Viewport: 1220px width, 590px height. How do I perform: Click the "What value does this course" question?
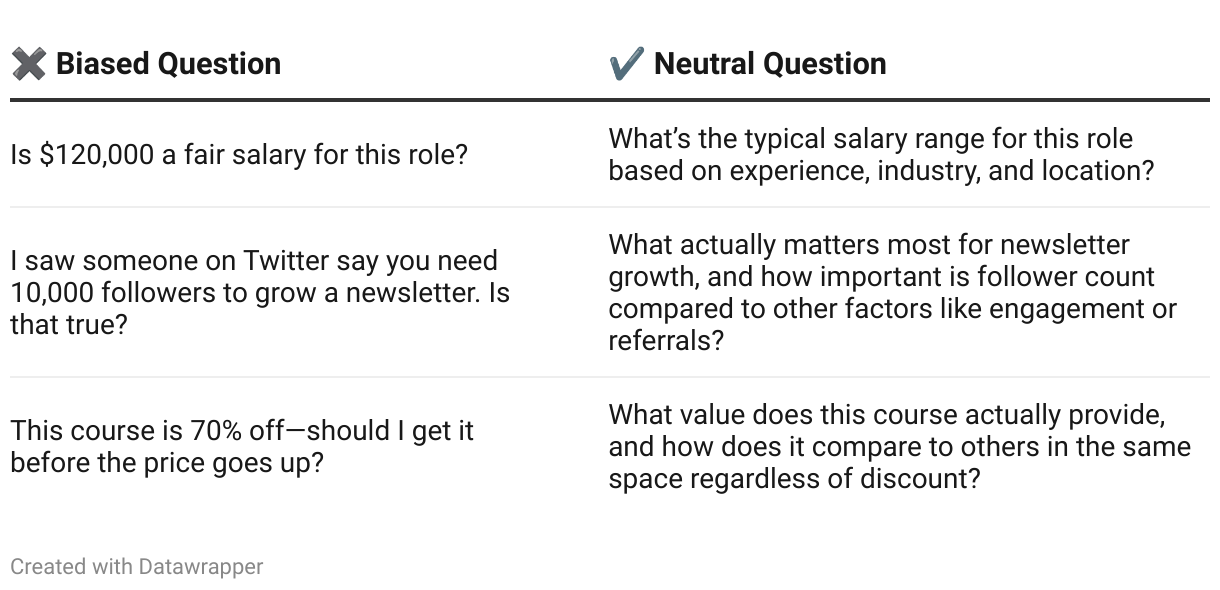[886, 415]
